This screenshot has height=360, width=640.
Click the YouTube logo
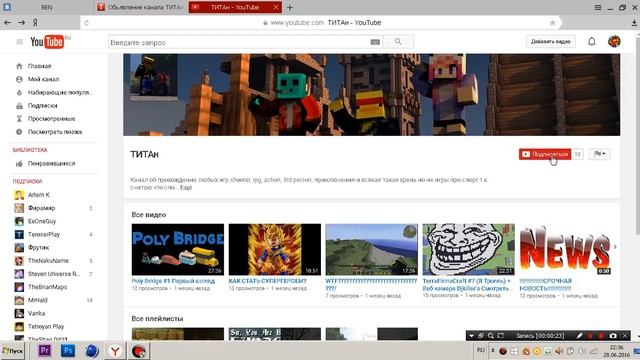click(x=47, y=42)
